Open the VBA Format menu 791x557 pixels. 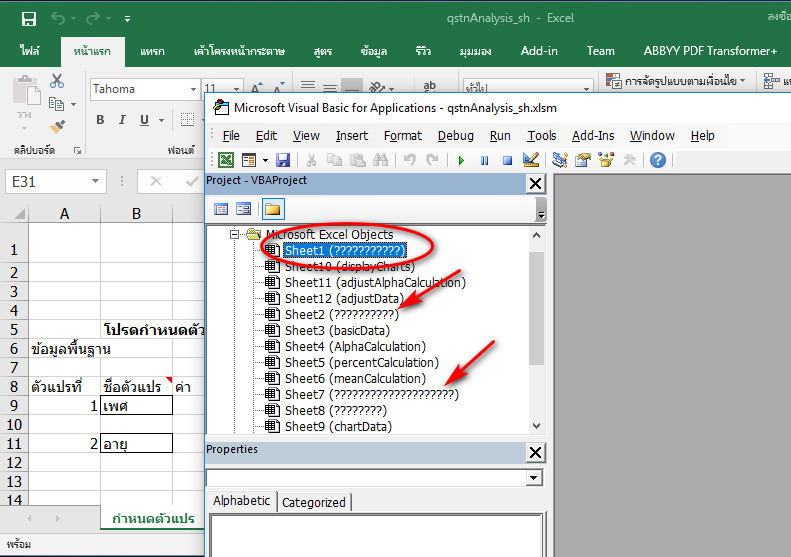click(x=403, y=136)
